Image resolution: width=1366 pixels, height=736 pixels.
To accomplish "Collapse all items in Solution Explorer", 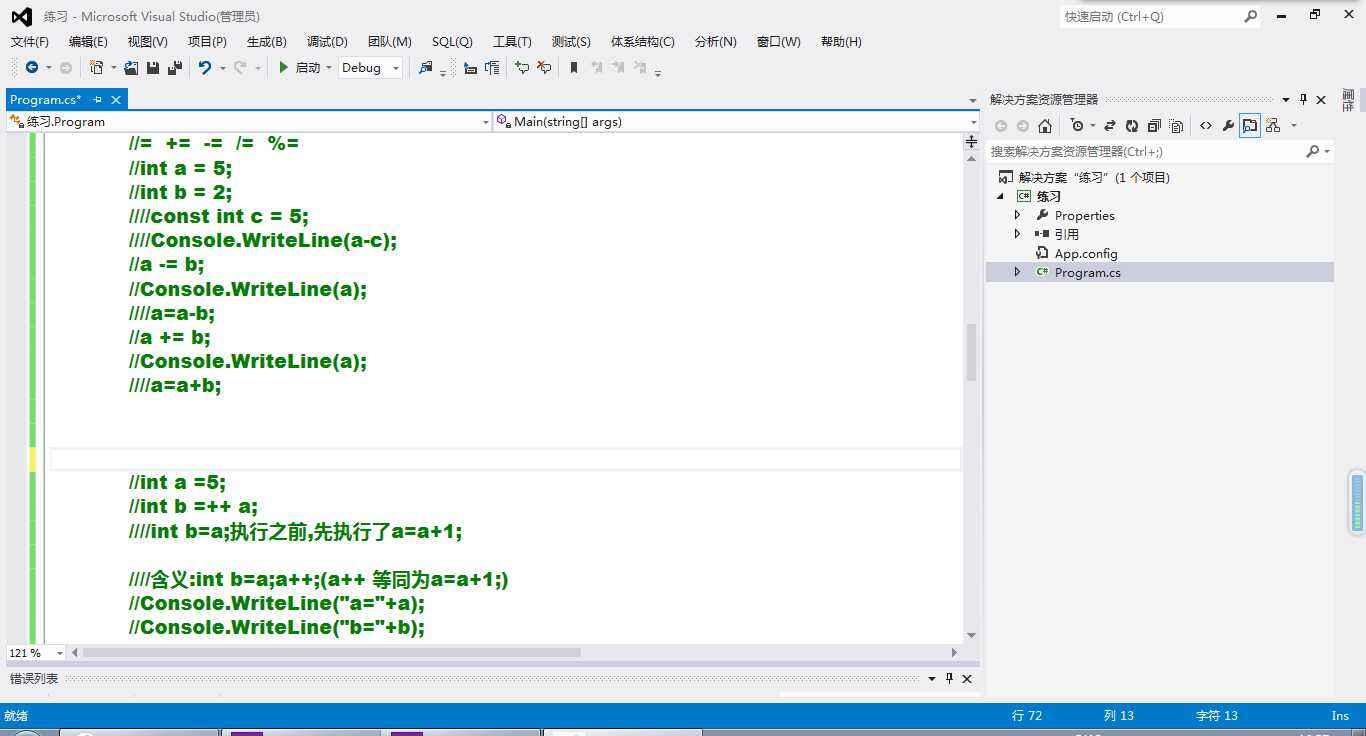I will (x=1154, y=125).
